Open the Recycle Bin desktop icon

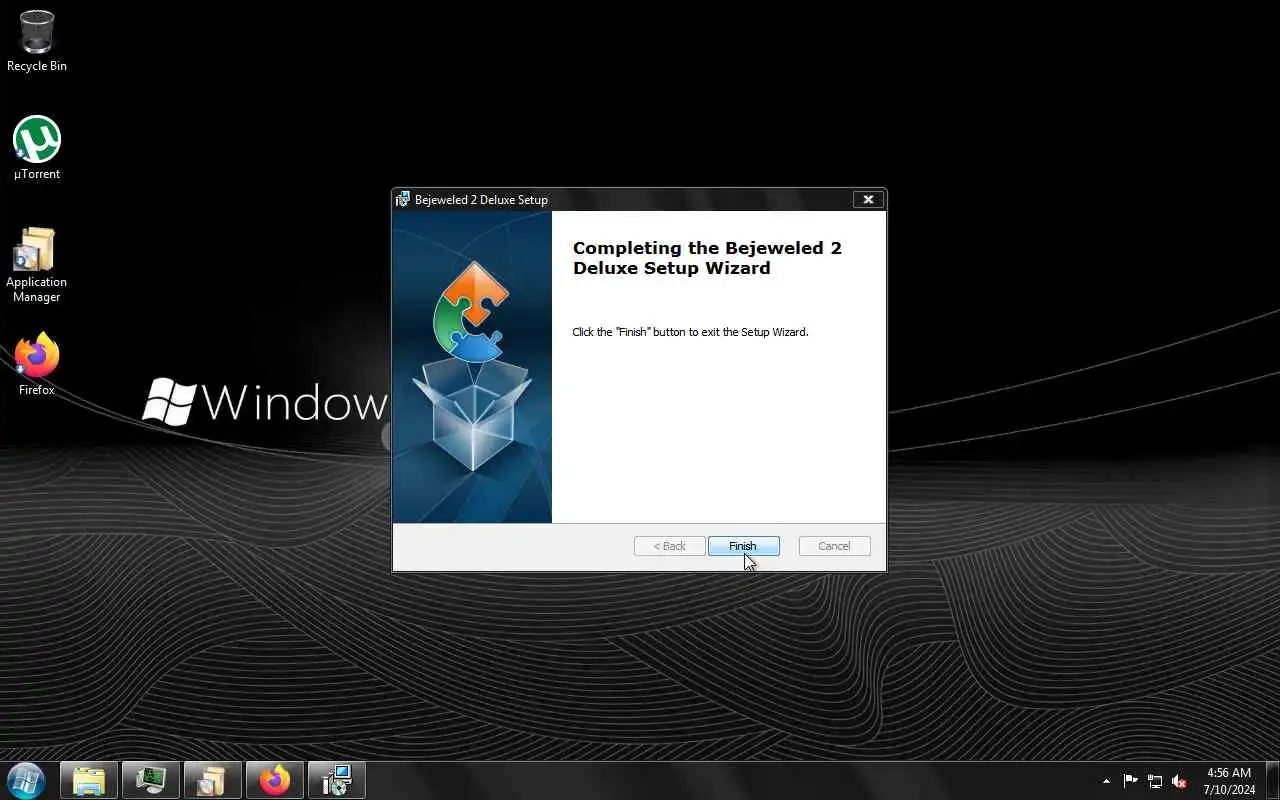point(37,42)
